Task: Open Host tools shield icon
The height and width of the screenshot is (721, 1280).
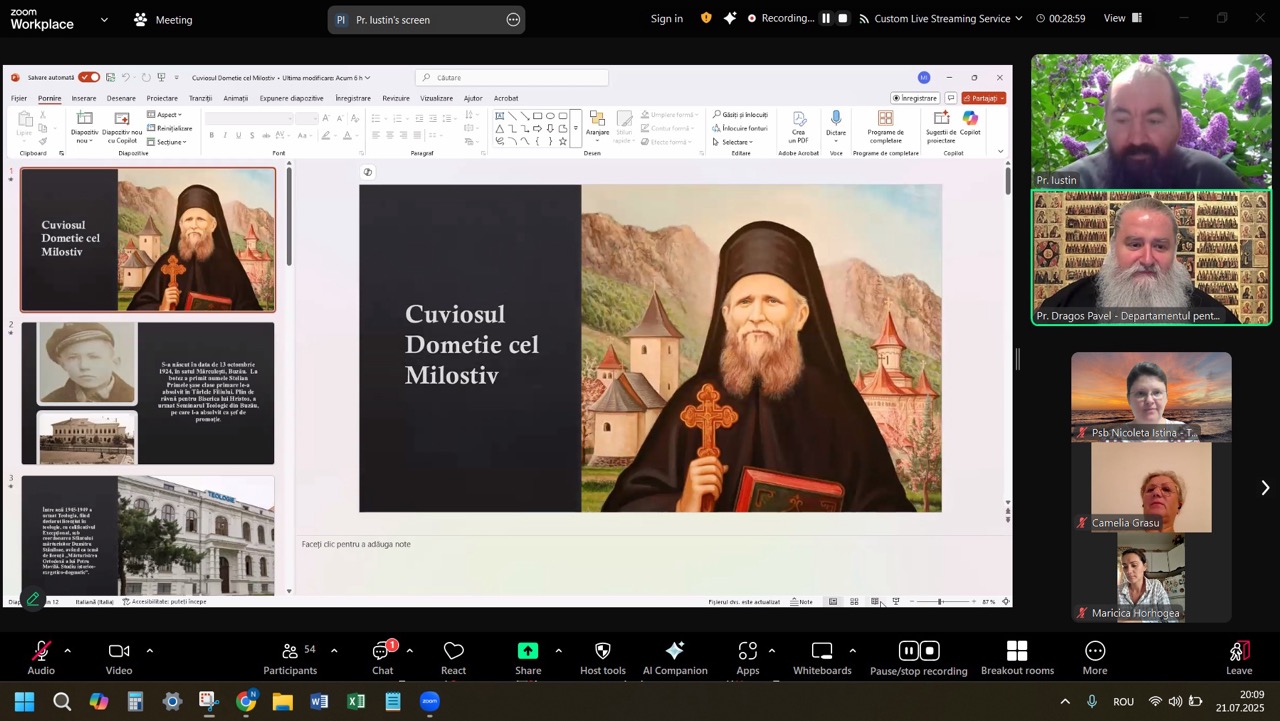Action: point(602,656)
